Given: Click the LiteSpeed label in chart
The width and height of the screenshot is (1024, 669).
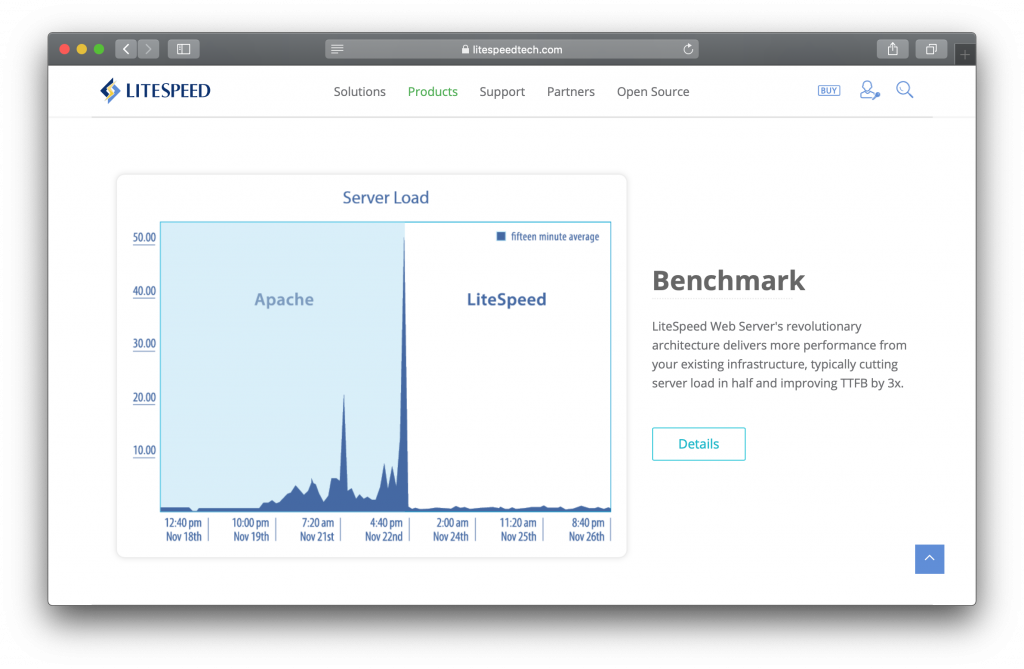Looking at the screenshot, I should click(506, 299).
